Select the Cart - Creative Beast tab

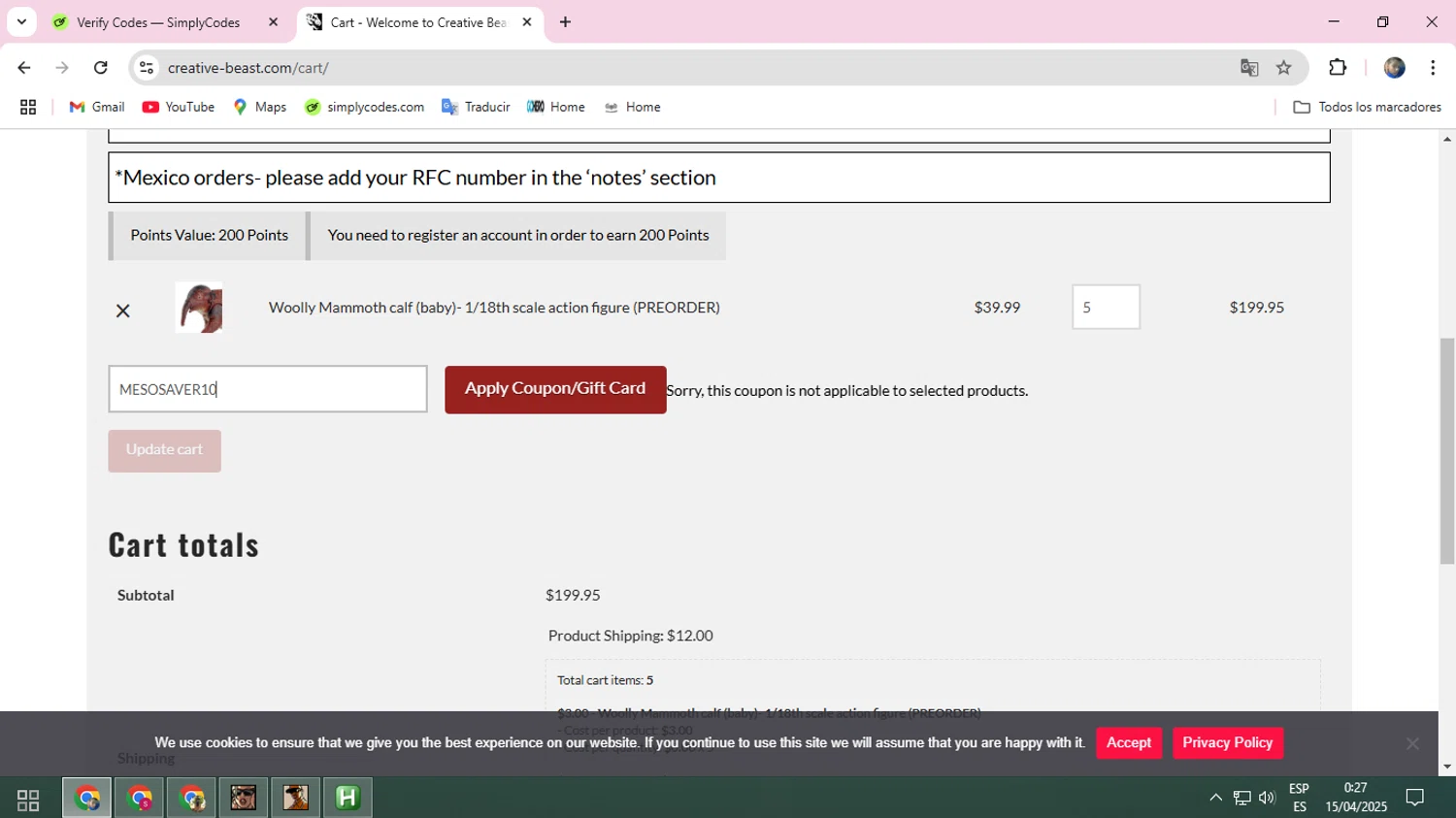coord(417,22)
